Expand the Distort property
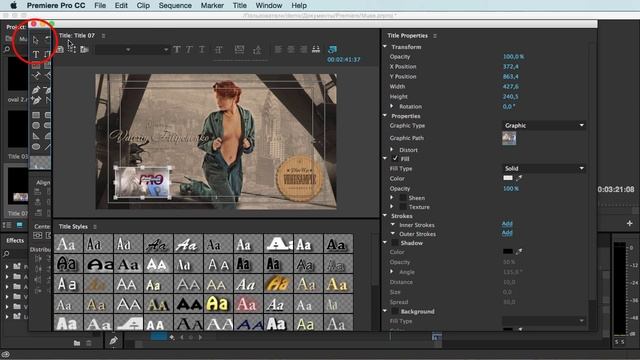This screenshot has height=360, width=640. [392, 149]
